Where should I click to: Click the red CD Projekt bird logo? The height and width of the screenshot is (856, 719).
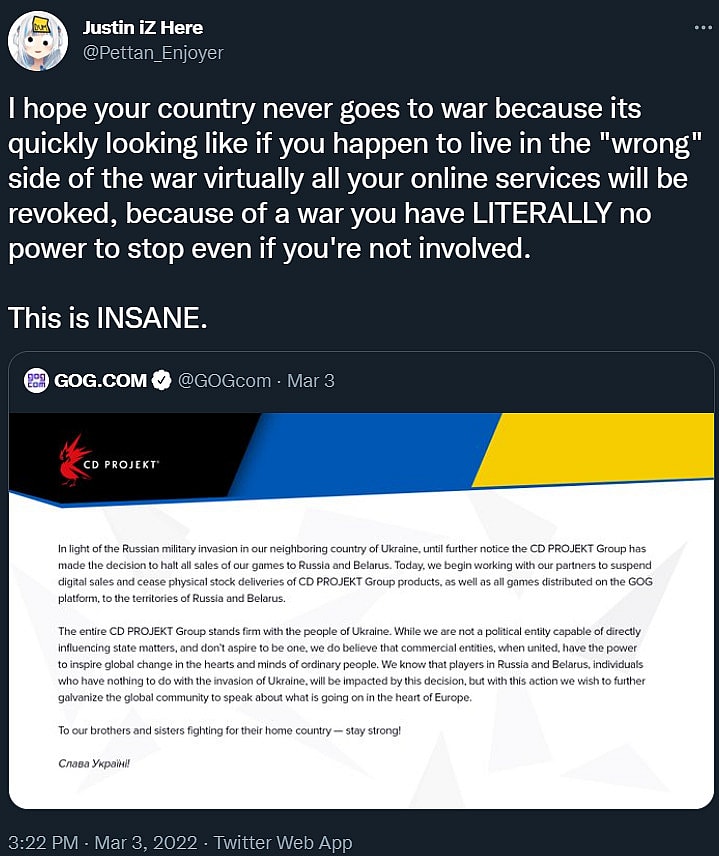click(x=76, y=460)
